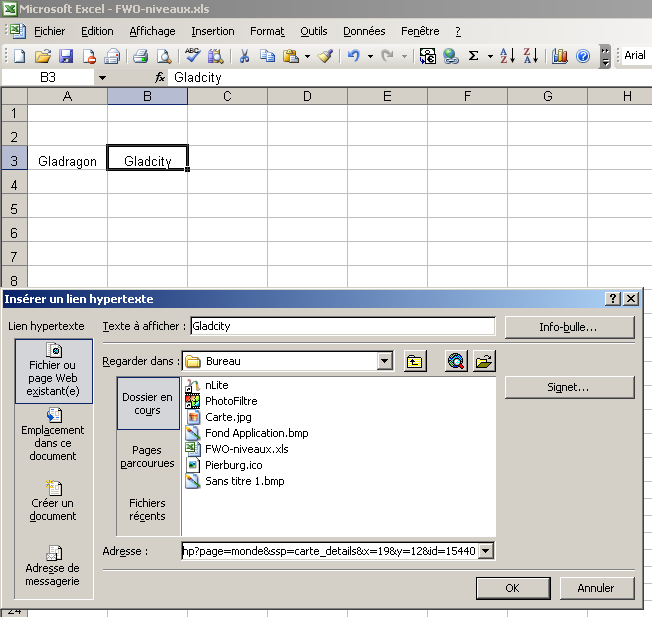This screenshot has width=652, height=617.
Task: Select the nLite shortcut in the list
Action: pyautogui.click(x=207, y=385)
